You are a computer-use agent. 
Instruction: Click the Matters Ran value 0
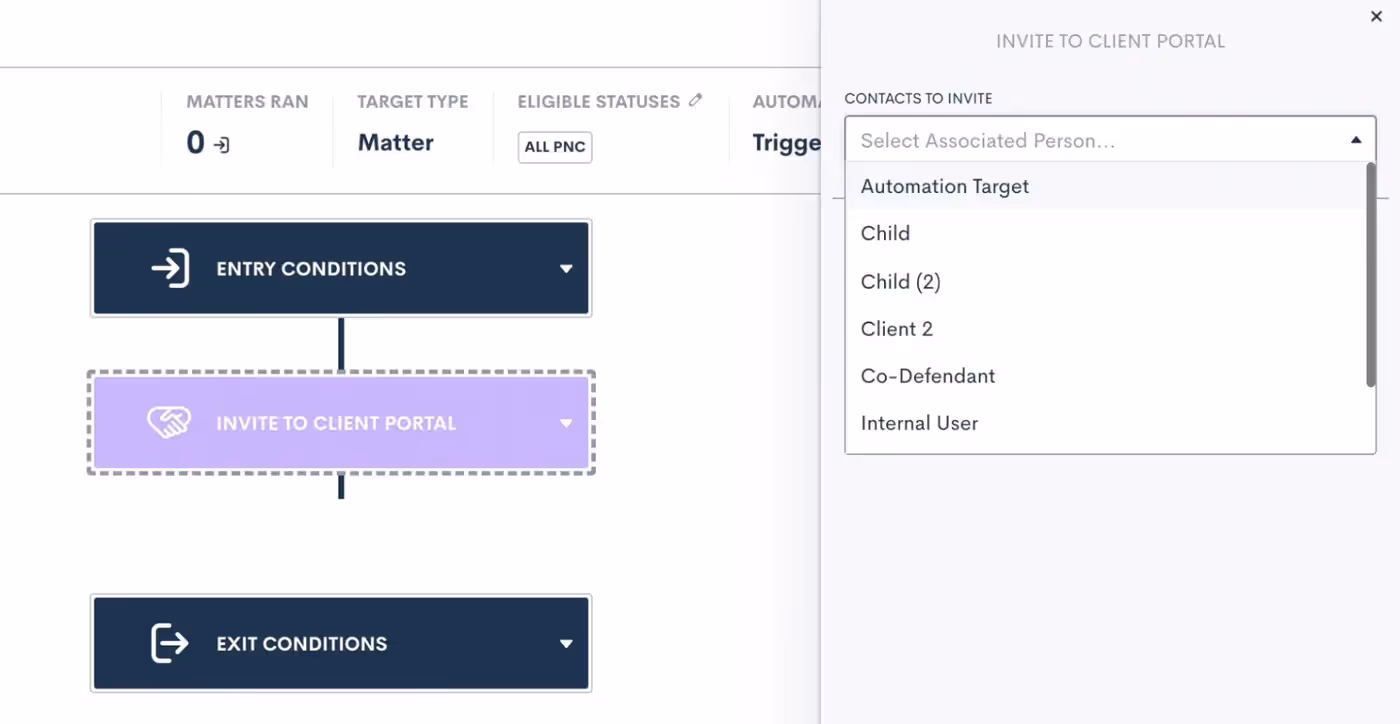click(x=195, y=143)
